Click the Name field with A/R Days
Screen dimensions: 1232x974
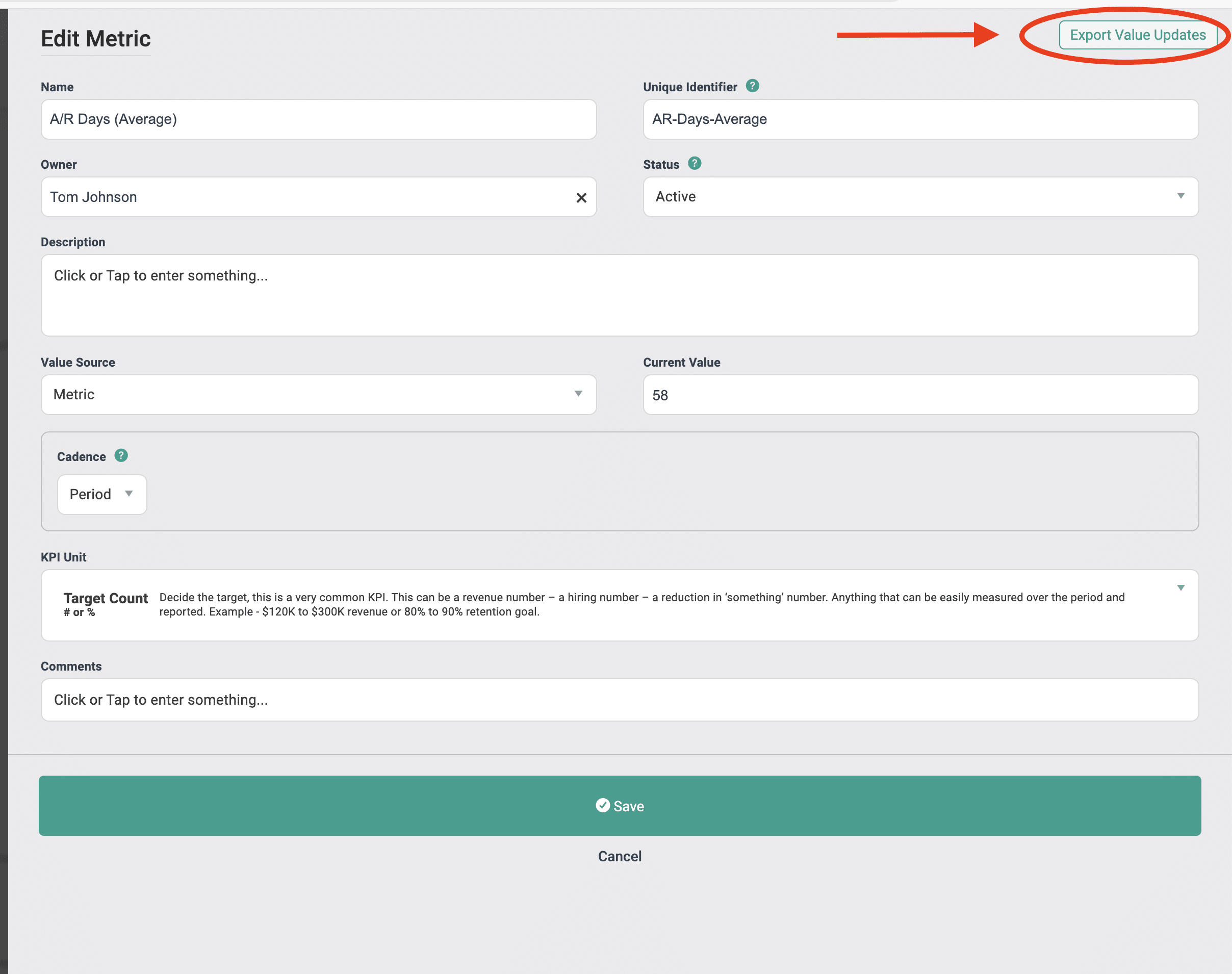pyautogui.click(x=318, y=119)
